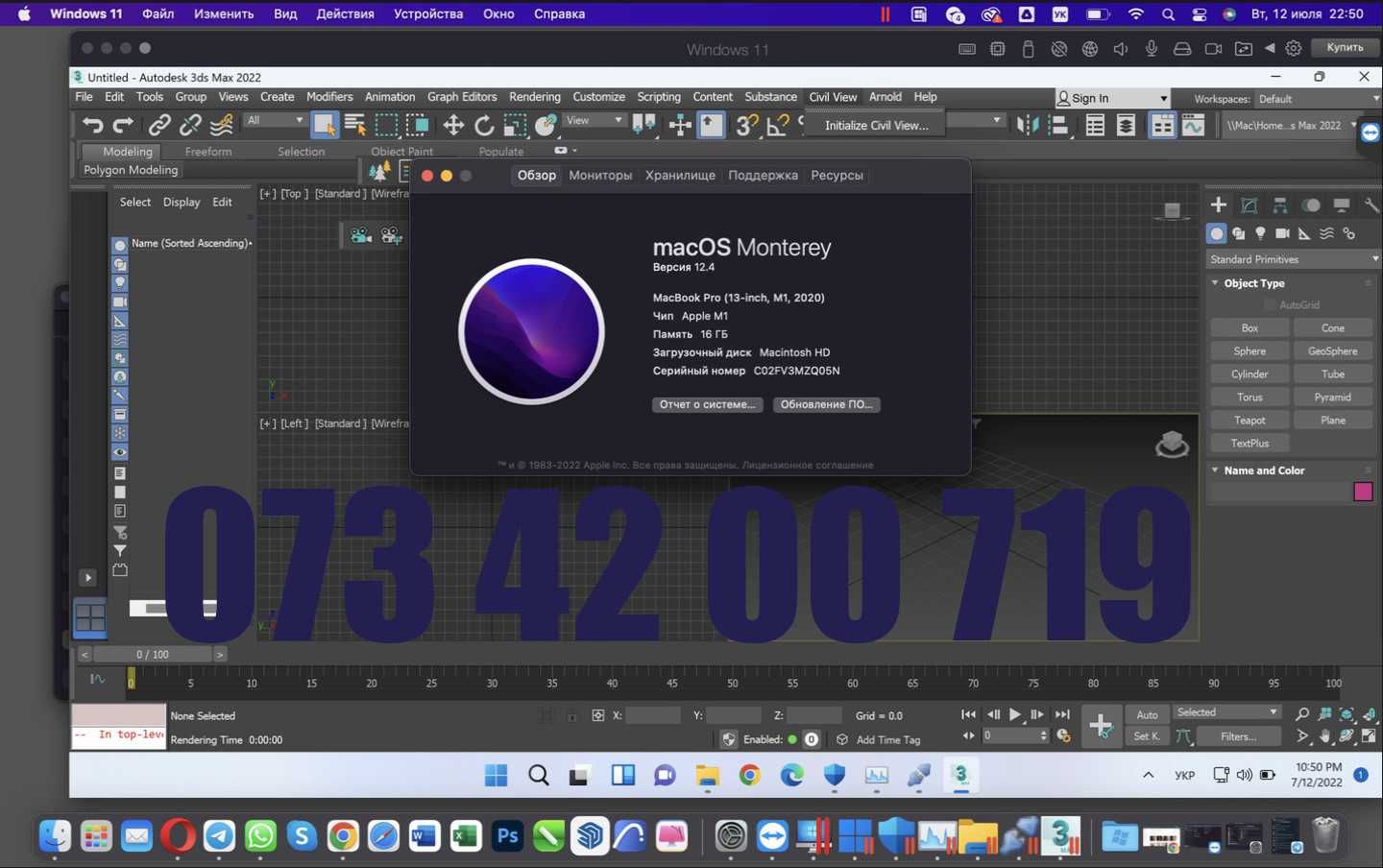Click the GeoSphere primitive button

[x=1333, y=351]
